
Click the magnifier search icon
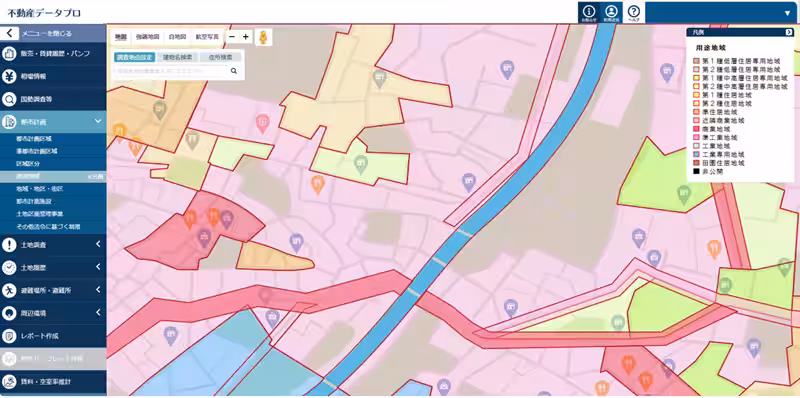[234, 71]
